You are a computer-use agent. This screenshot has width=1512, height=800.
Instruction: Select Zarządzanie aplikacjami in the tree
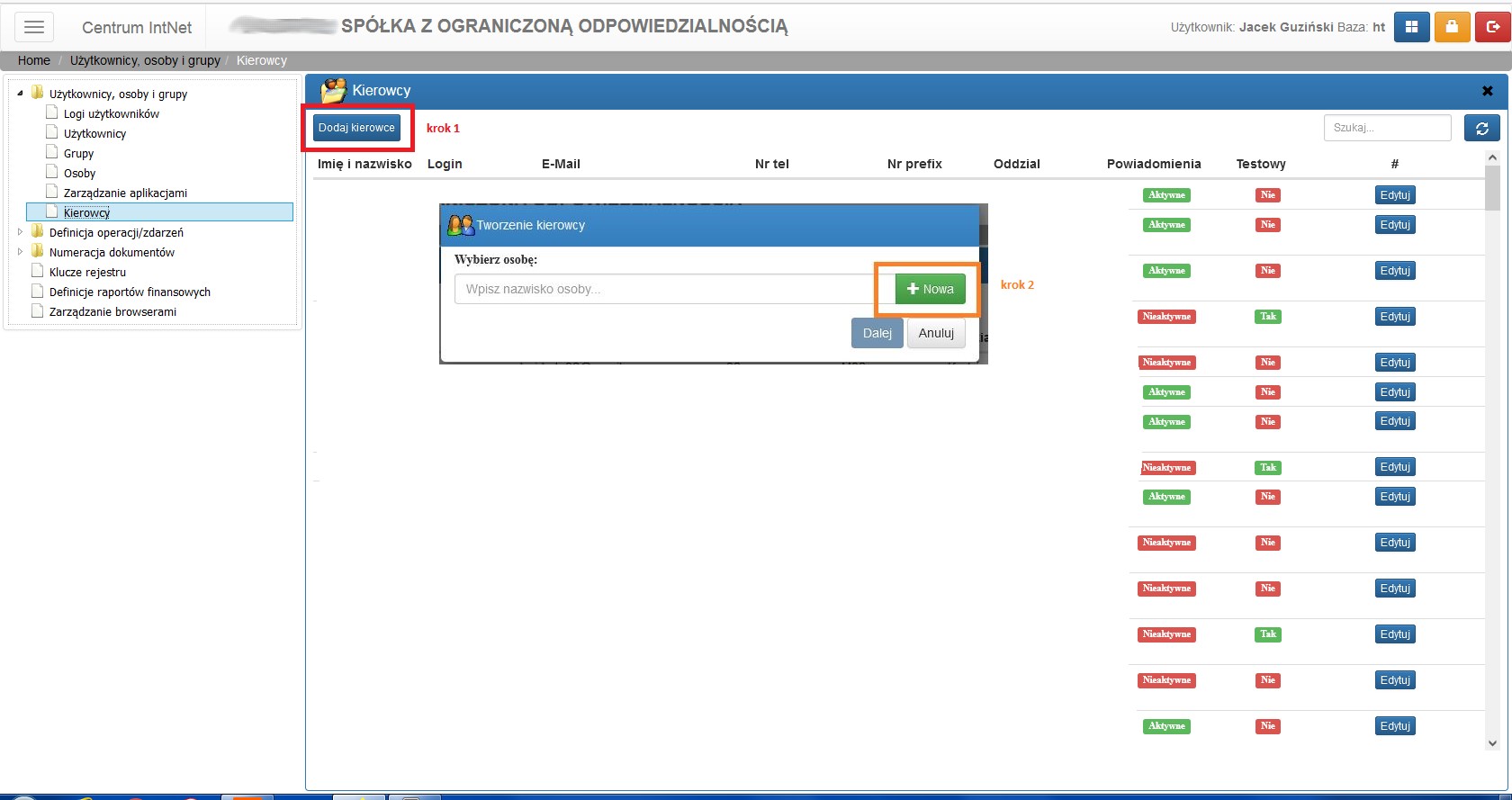coord(125,193)
